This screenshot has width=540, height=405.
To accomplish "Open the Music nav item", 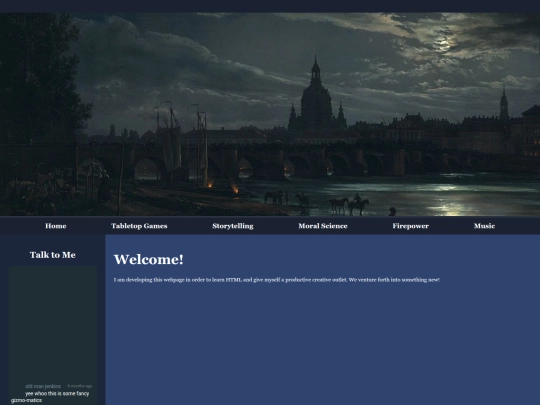I will click(484, 226).
